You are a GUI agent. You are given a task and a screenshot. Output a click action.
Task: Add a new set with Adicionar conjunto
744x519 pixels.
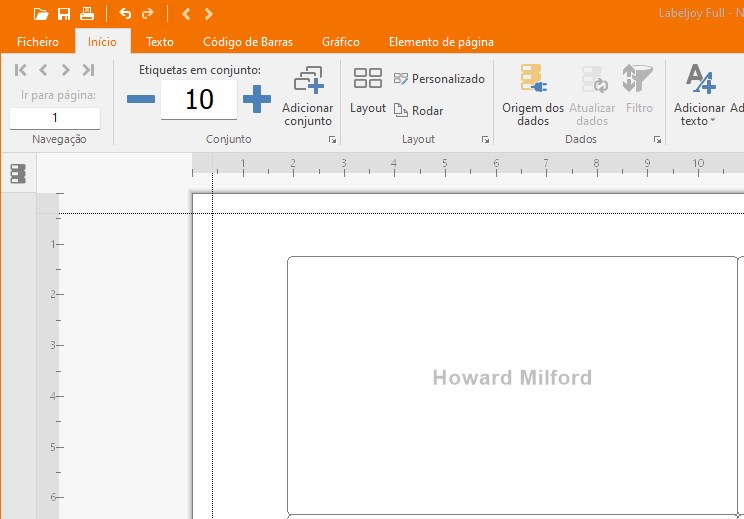pos(308,96)
